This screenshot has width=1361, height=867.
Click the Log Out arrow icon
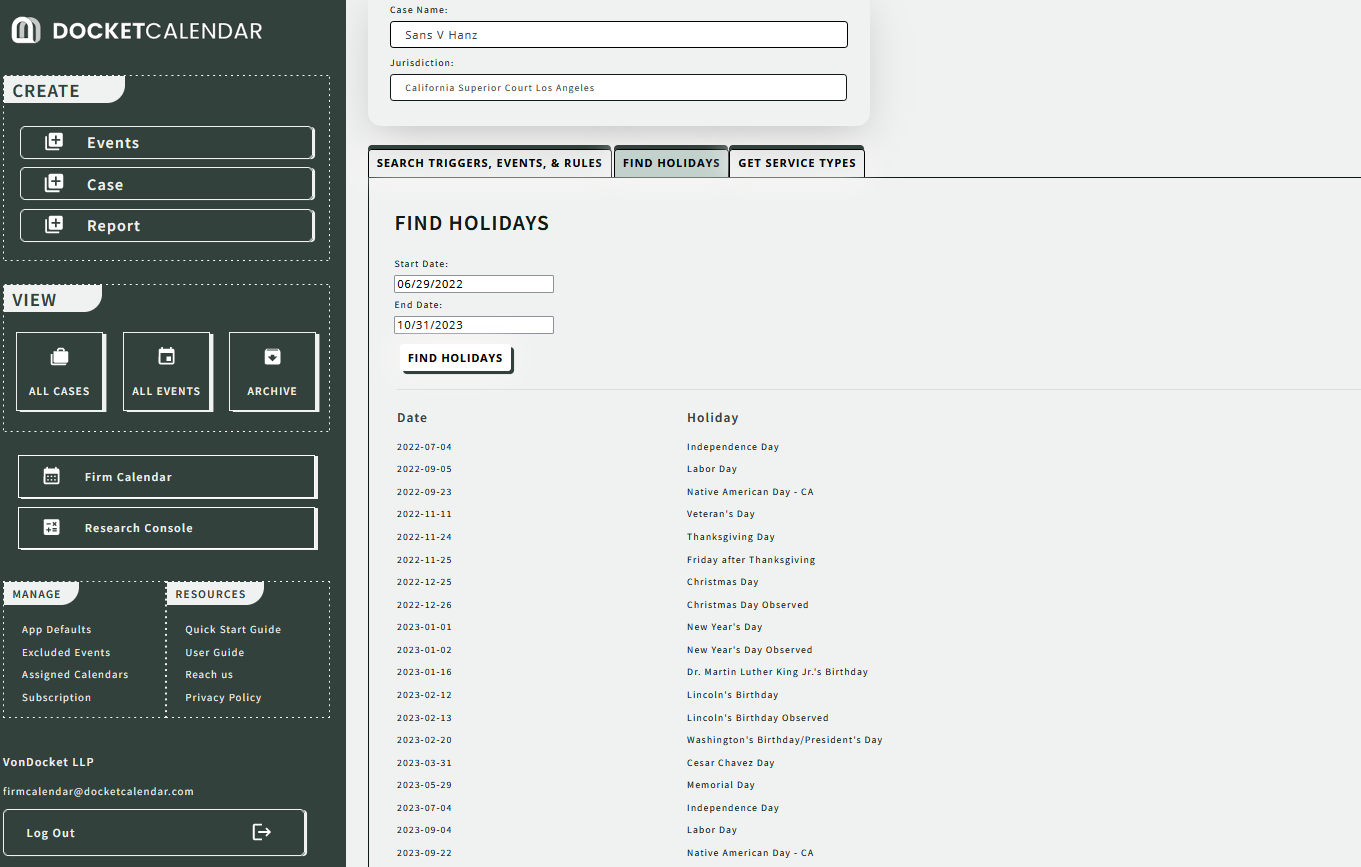[x=261, y=832]
